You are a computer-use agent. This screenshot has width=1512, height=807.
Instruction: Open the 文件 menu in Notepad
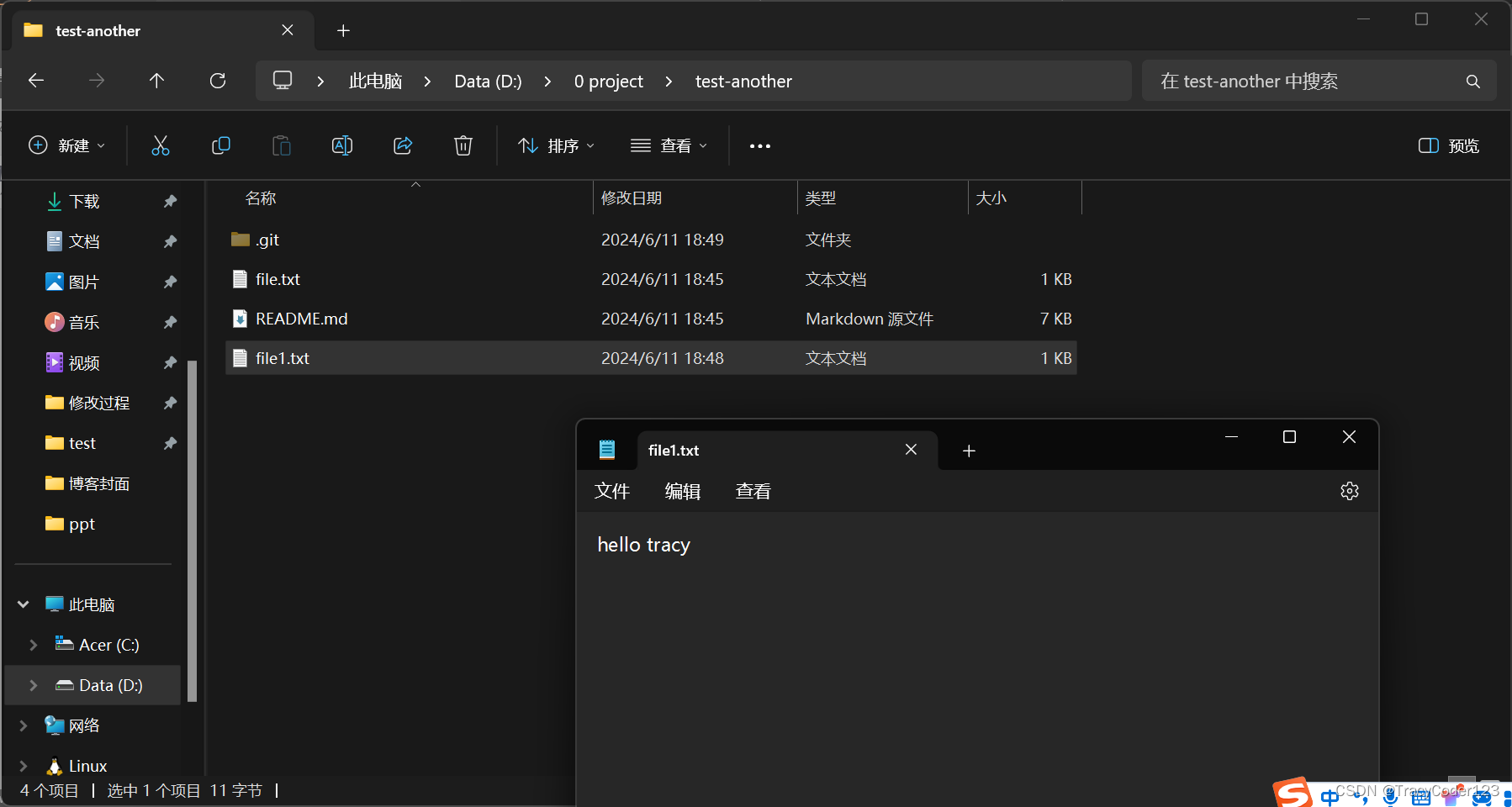612,491
